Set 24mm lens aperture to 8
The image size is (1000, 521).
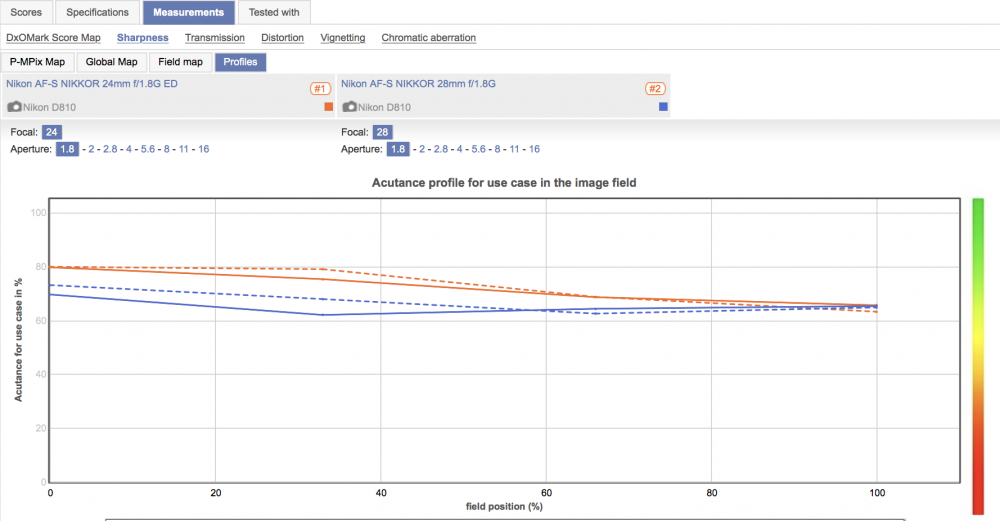(166, 149)
